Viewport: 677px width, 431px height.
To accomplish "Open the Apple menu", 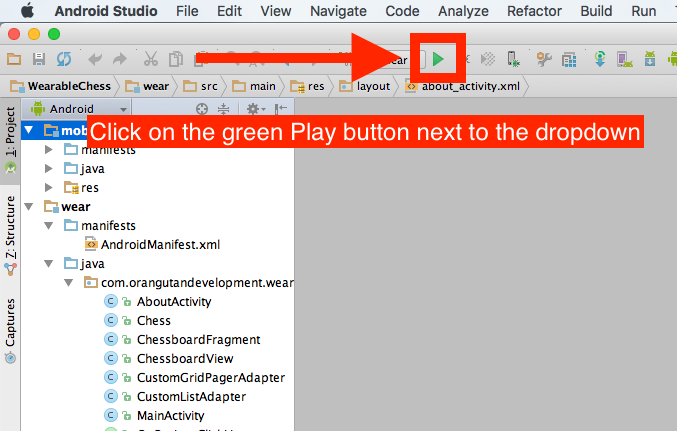I will click(x=27, y=11).
